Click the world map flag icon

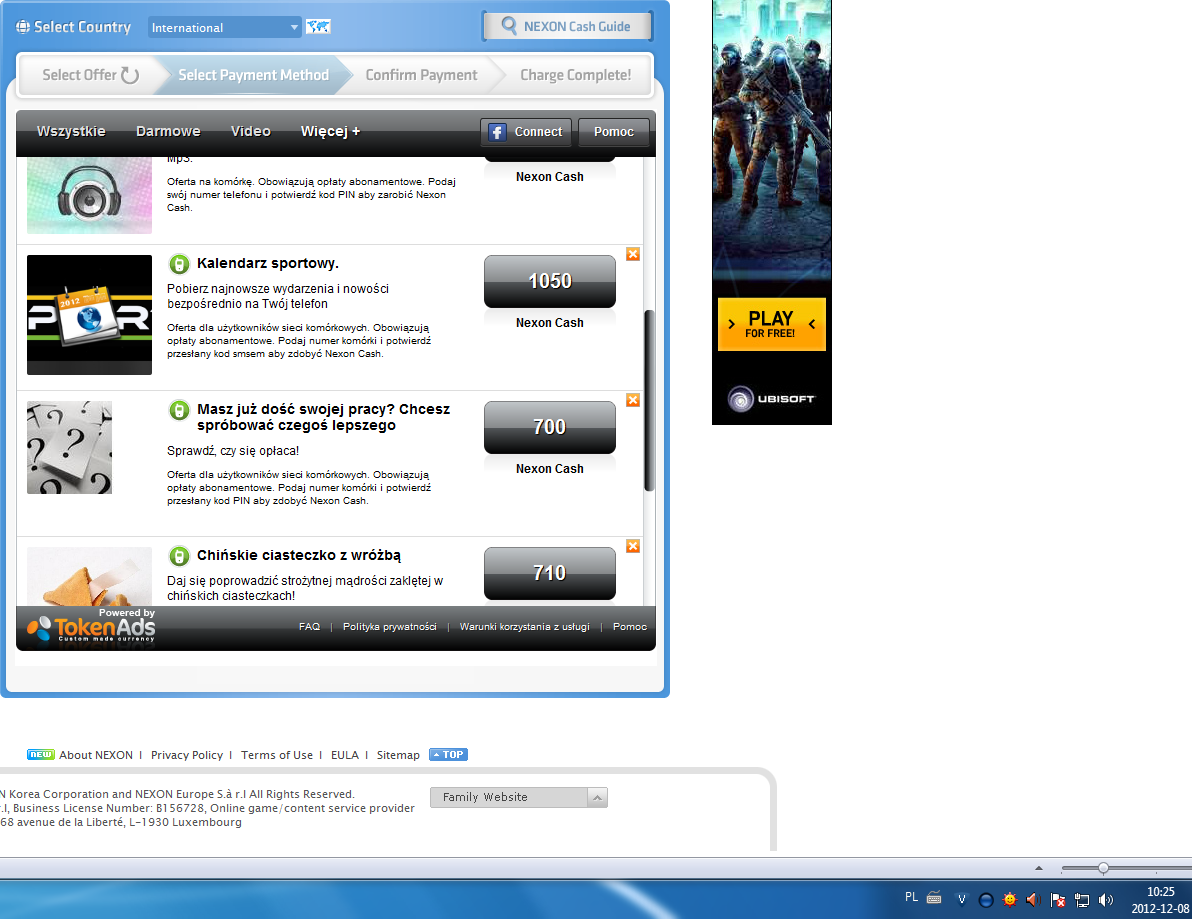[318, 27]
